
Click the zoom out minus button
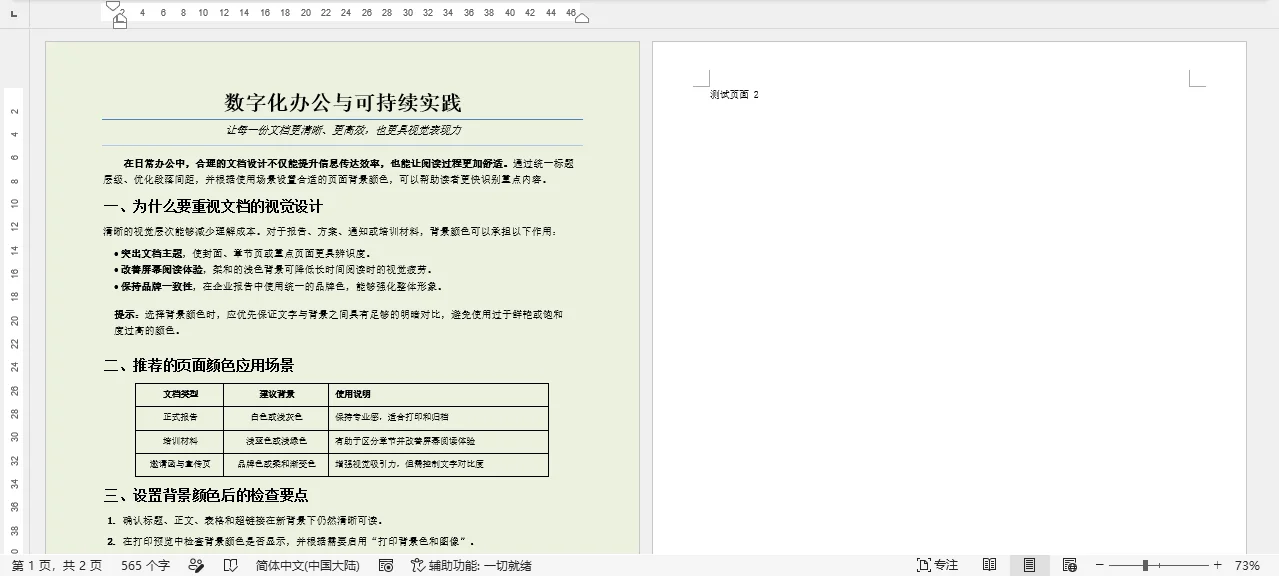1099,565
